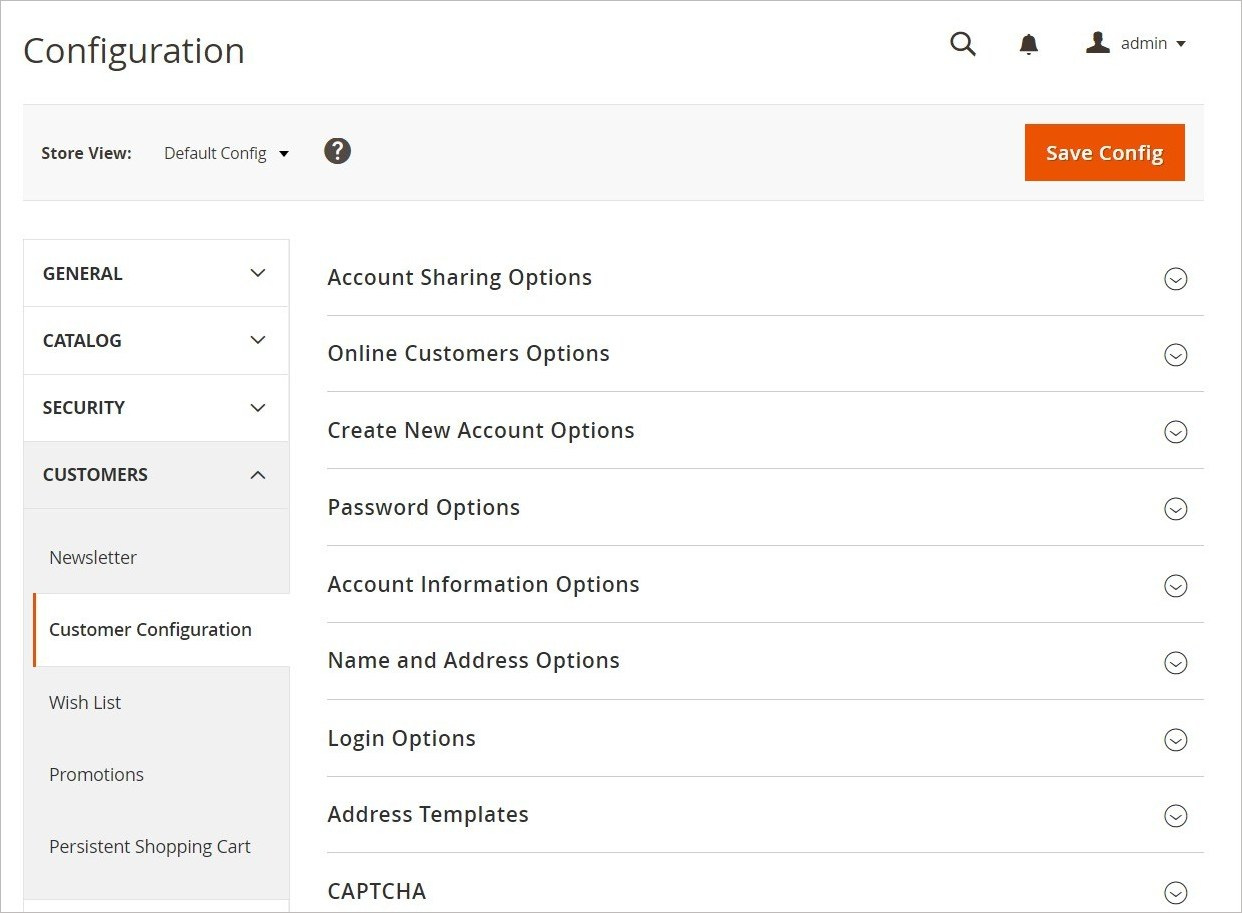Expand Password Options with its circle arrow

click(1175, 509)
